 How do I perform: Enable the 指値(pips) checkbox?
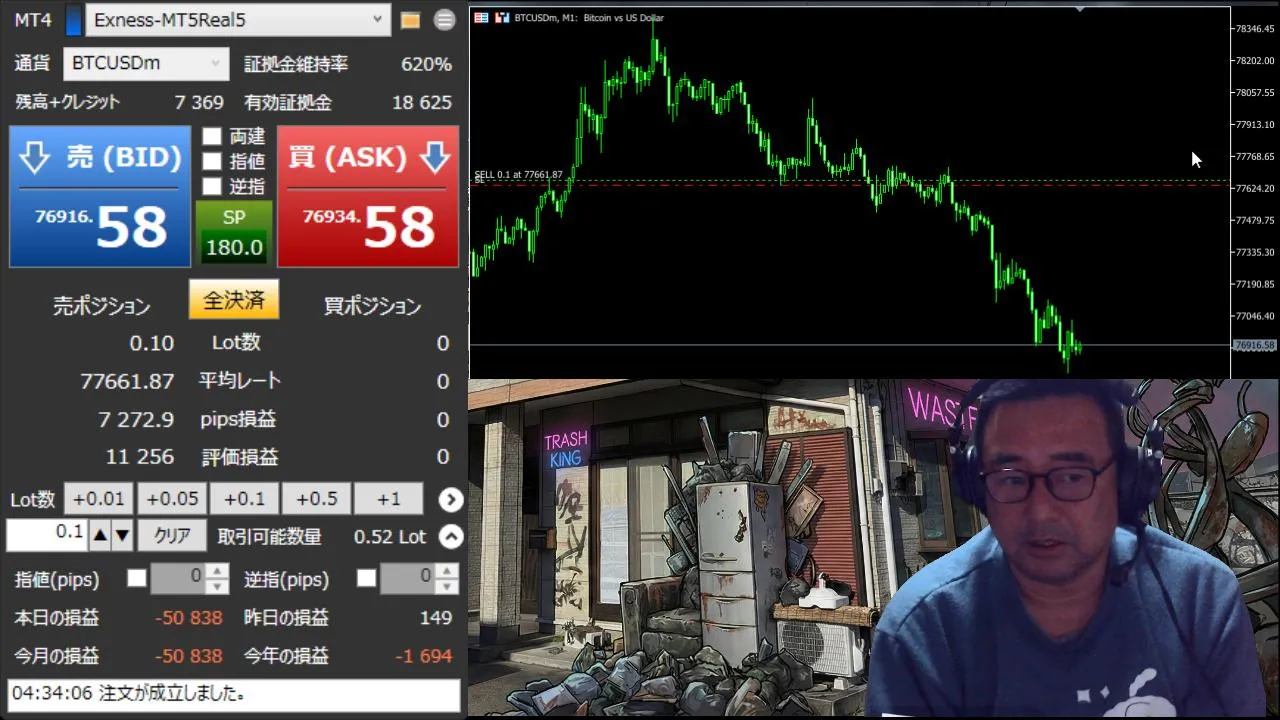(137, 578)
